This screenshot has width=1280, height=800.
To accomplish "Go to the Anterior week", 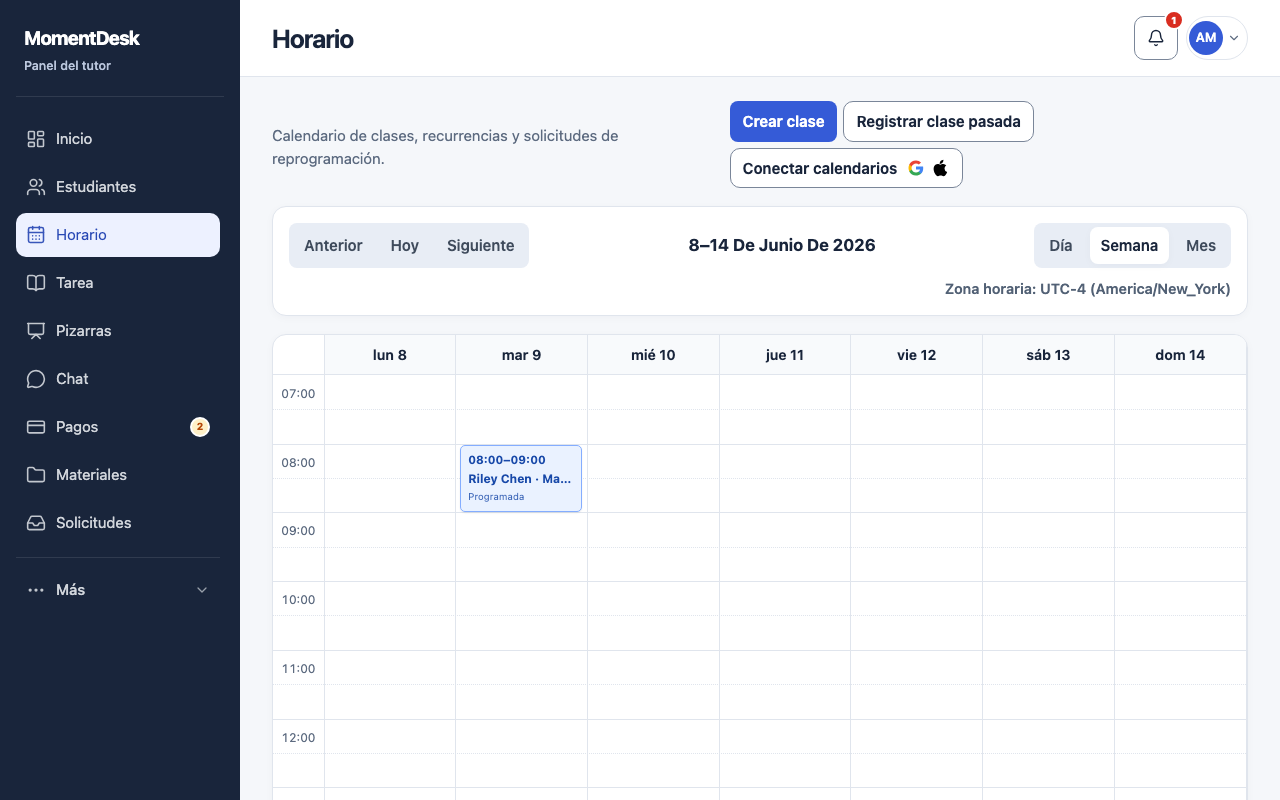I will coord(333,246).
